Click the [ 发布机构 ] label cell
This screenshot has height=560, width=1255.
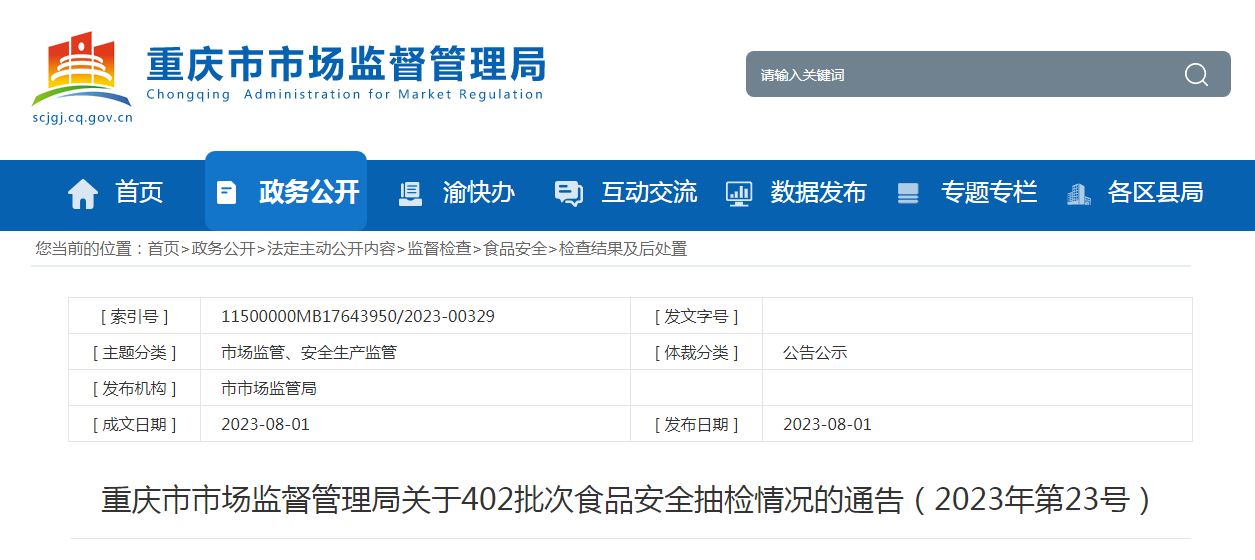click(x=134, y=388)
